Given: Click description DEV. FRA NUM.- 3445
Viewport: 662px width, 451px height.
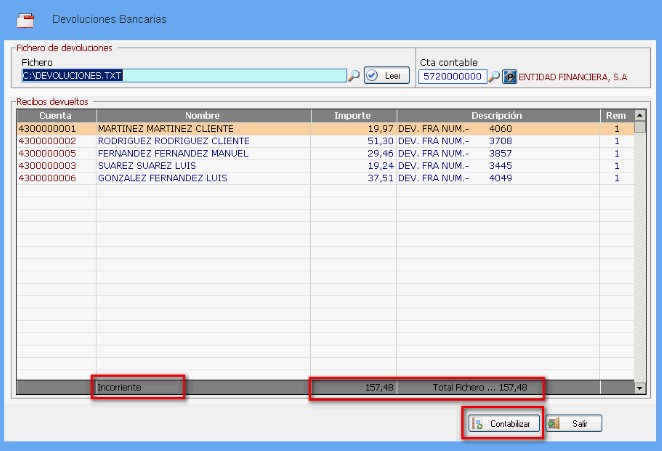Looking at the screenshot, I should pyautogui.click(x=455, y=166).
